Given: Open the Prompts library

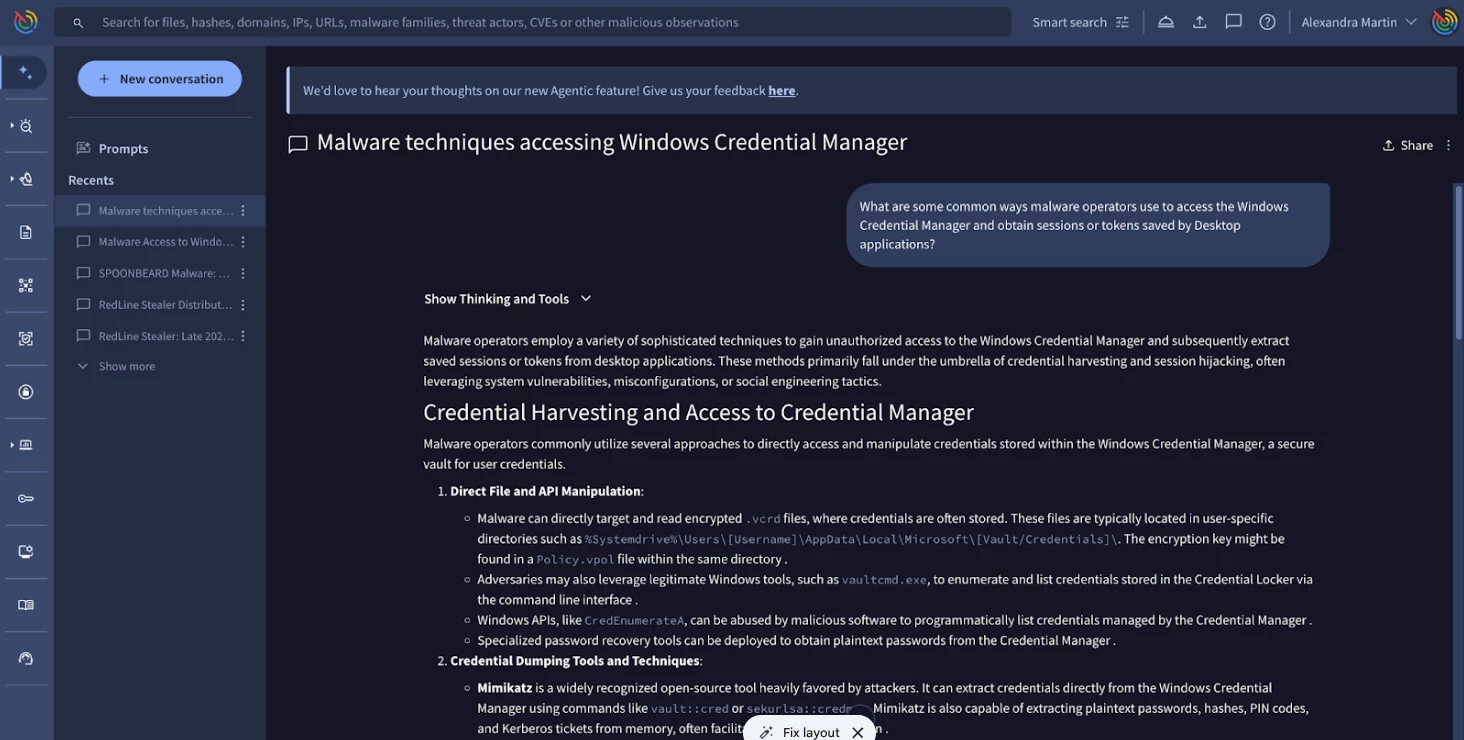Looking at the screenshot, I should (x=113, y=148).
